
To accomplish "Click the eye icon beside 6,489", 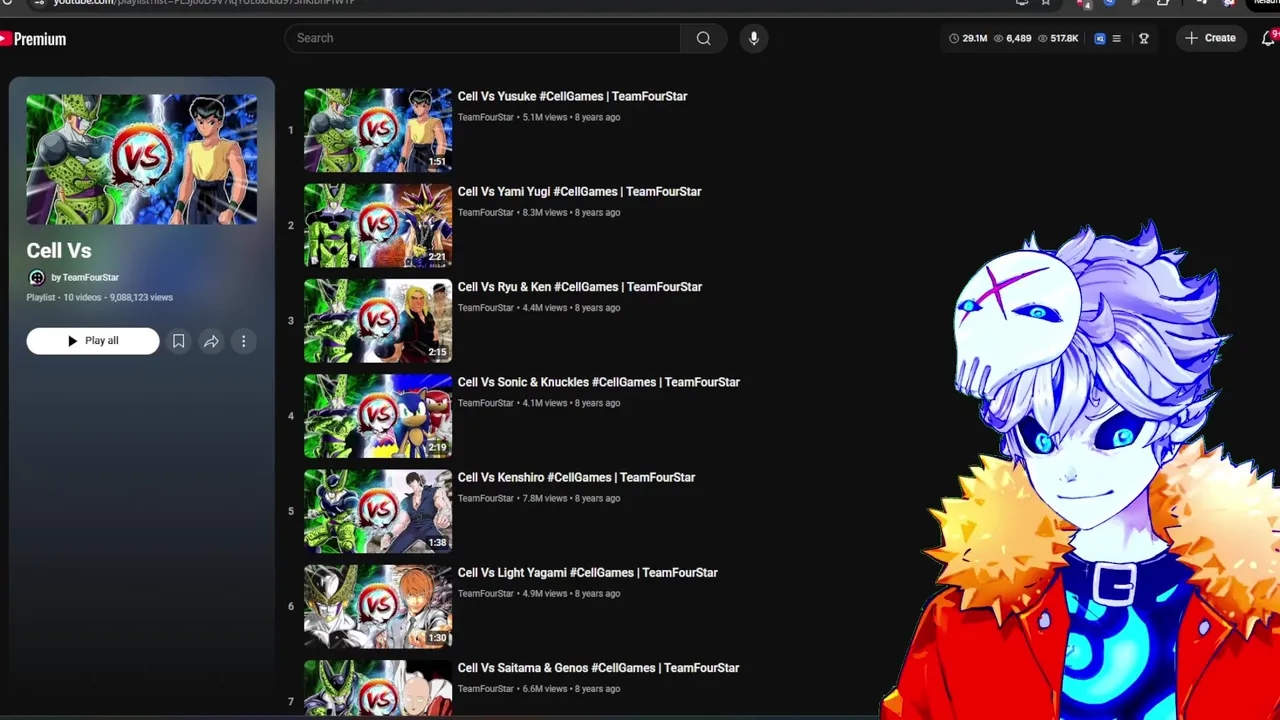I will [998, 38].
